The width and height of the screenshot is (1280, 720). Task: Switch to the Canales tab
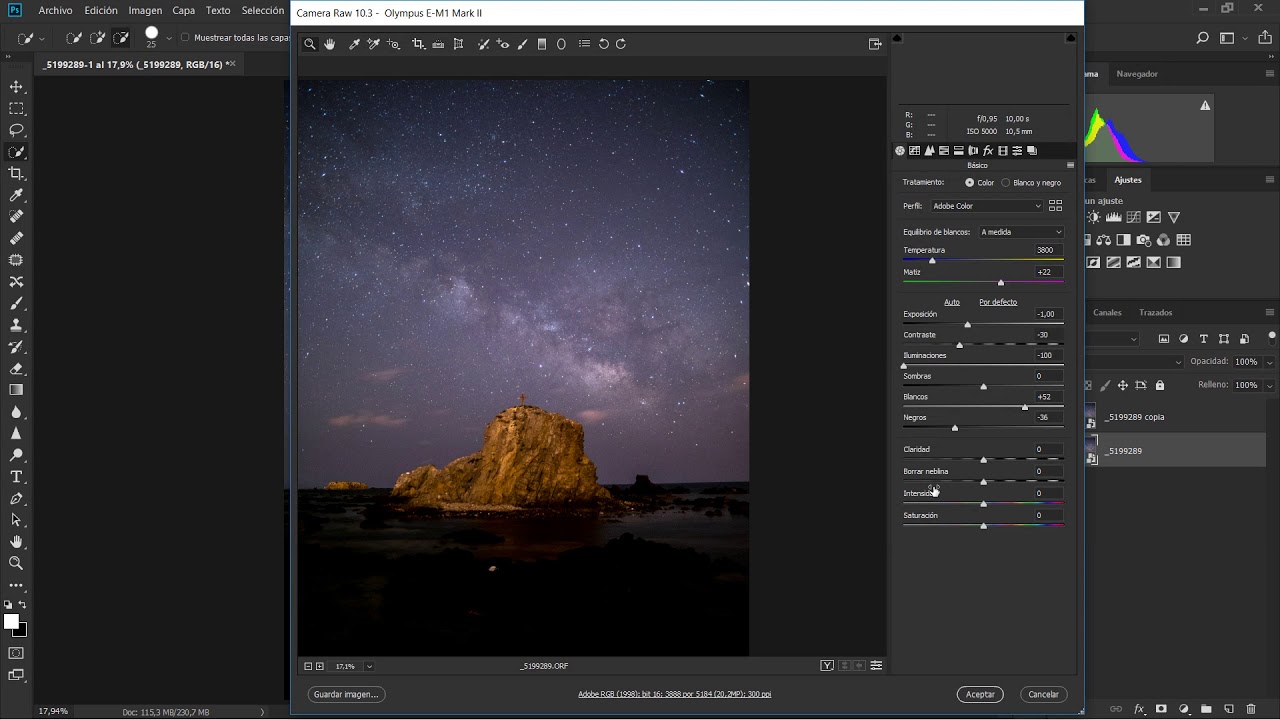pos(1107,313)
